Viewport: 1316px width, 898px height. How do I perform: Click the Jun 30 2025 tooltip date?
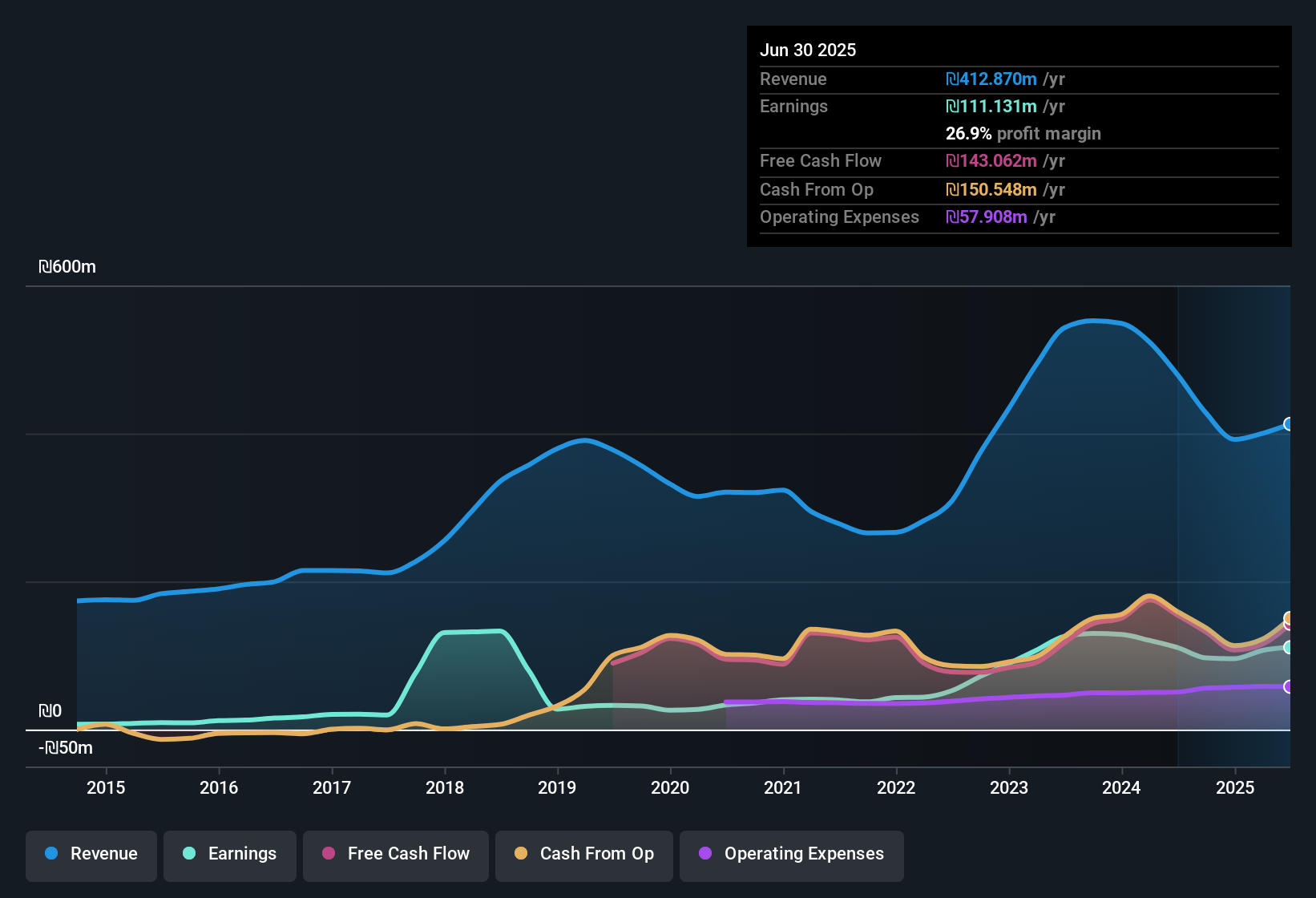tap(808, 50)
